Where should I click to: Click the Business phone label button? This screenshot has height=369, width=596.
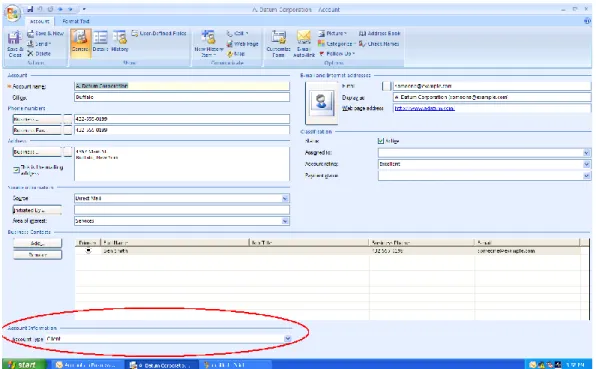click(x=37, y=119)
